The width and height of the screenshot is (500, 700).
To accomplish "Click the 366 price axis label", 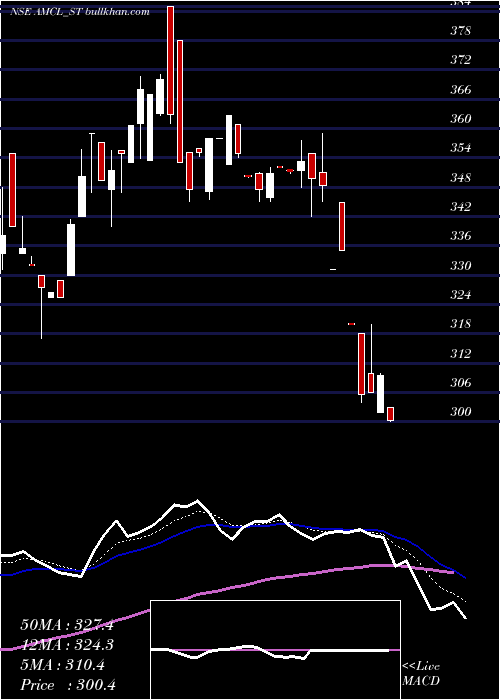I will pos(461,90).
